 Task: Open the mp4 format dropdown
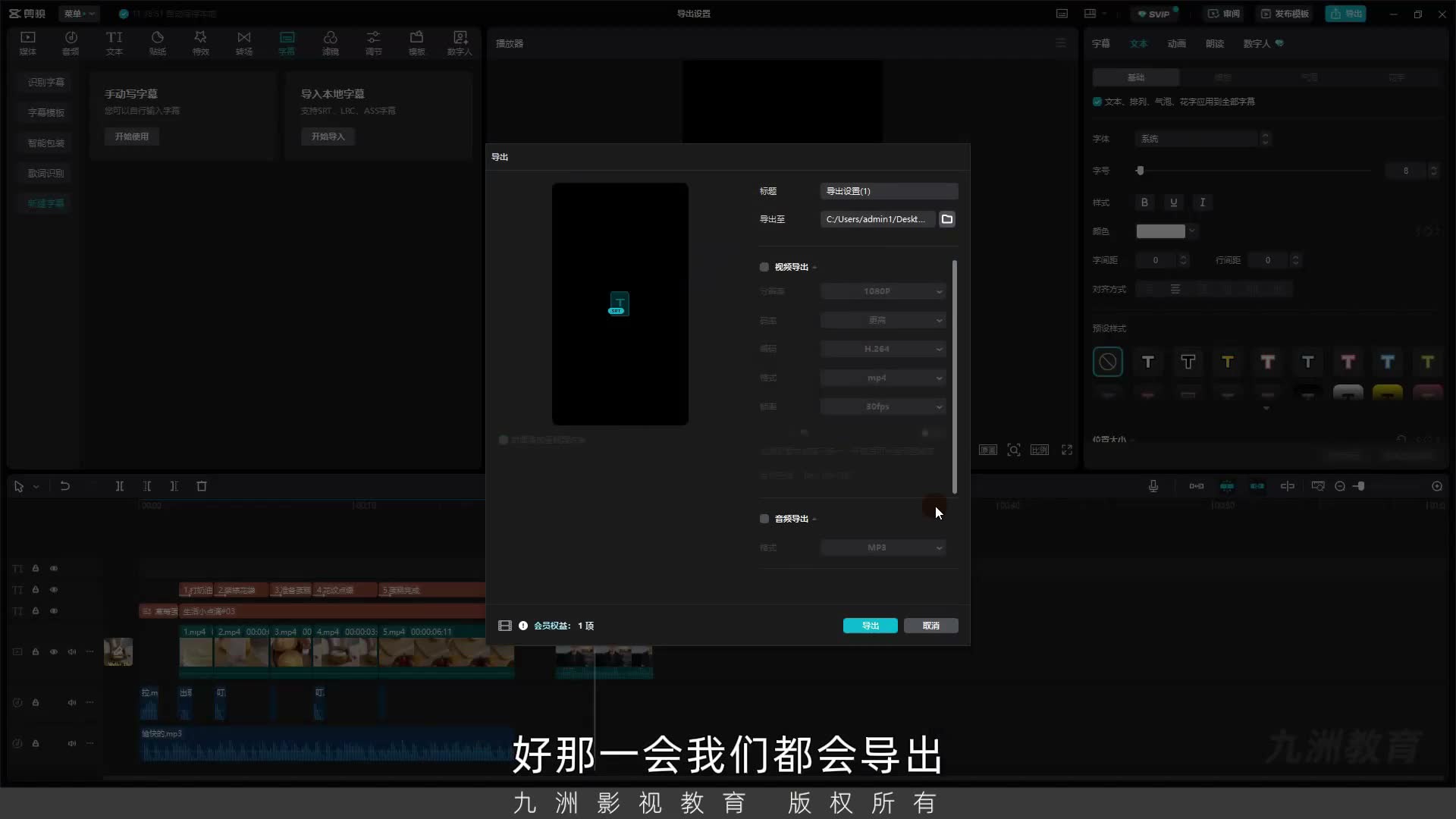pos(883,378)
